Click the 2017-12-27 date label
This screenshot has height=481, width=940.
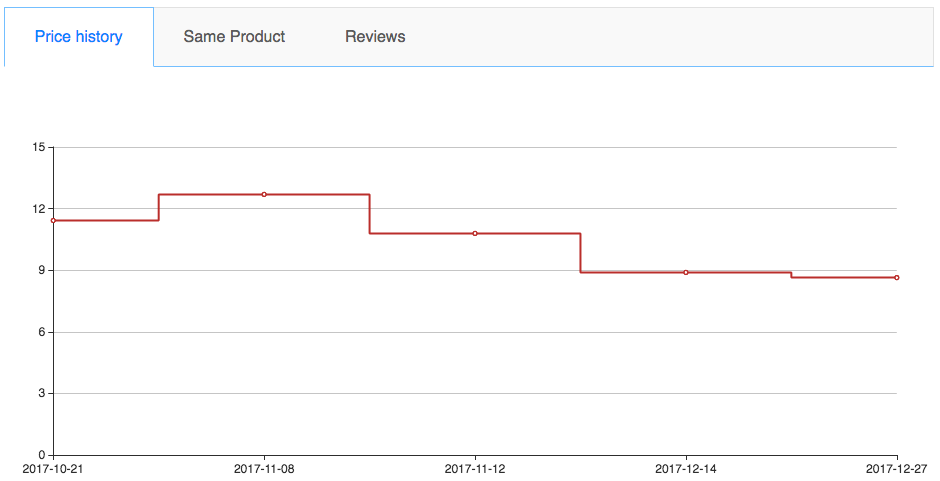[x=896, y=468]
